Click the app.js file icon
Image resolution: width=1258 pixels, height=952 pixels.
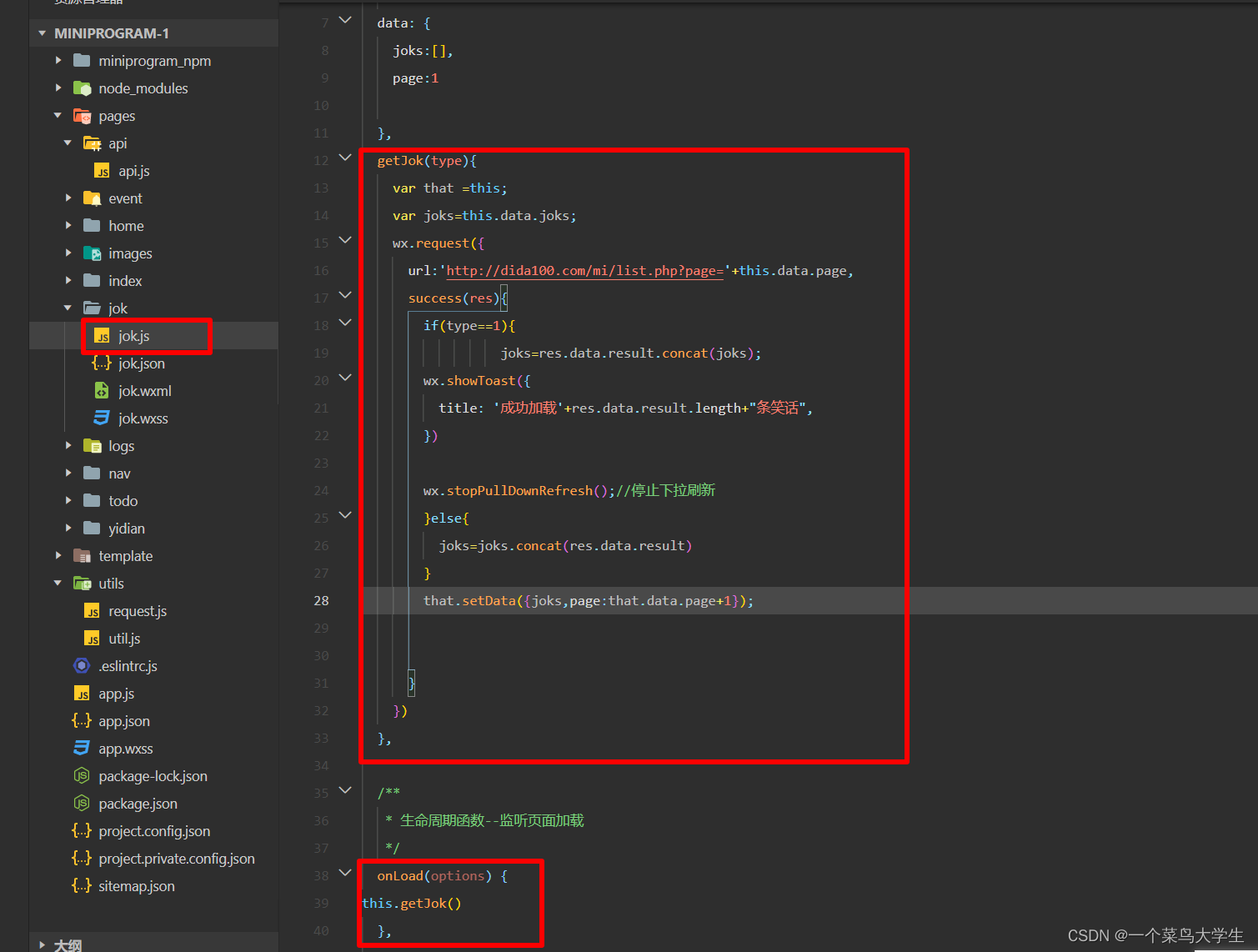(82, 694)
